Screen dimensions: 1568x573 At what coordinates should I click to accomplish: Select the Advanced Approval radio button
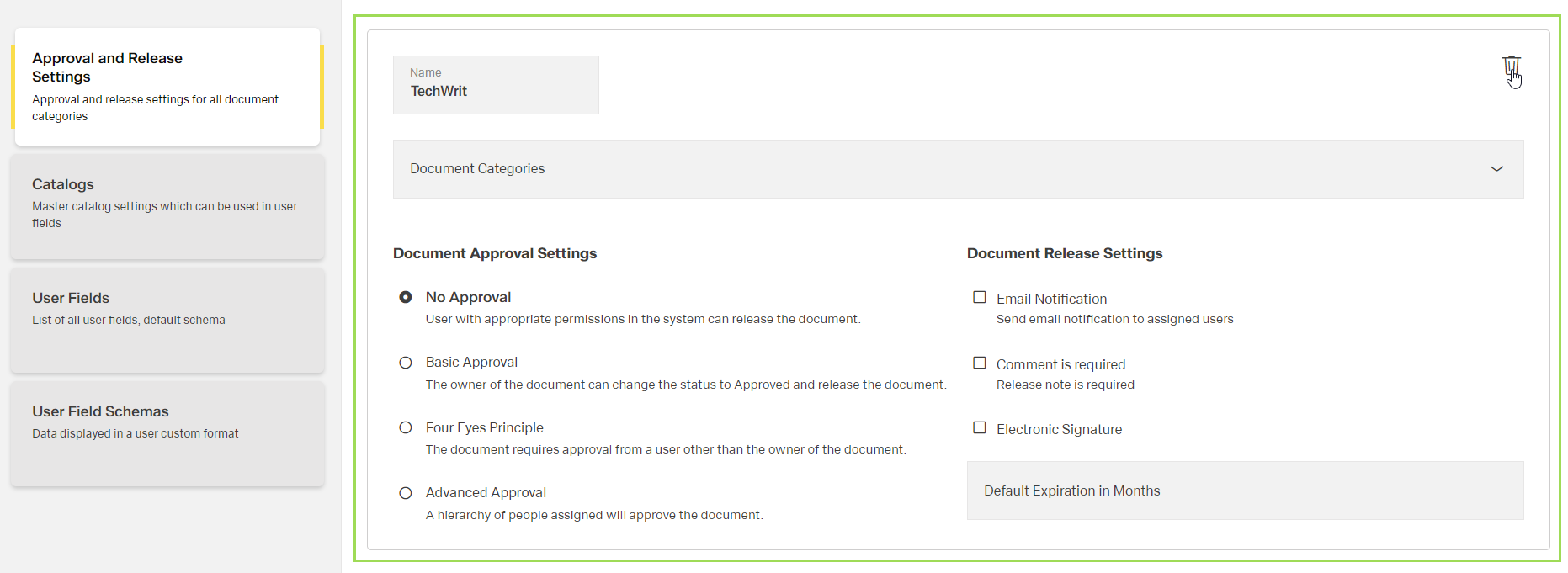click(x=406, y=493)
